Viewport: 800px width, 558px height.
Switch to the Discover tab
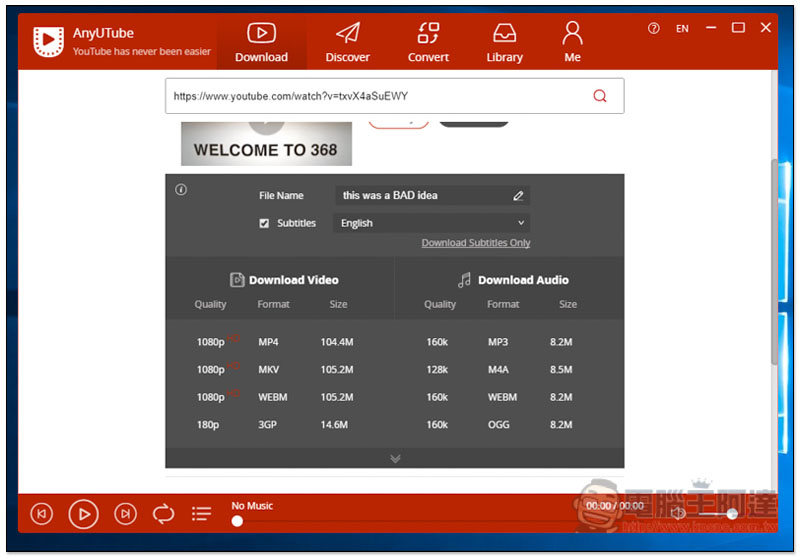tap(347, 43)
